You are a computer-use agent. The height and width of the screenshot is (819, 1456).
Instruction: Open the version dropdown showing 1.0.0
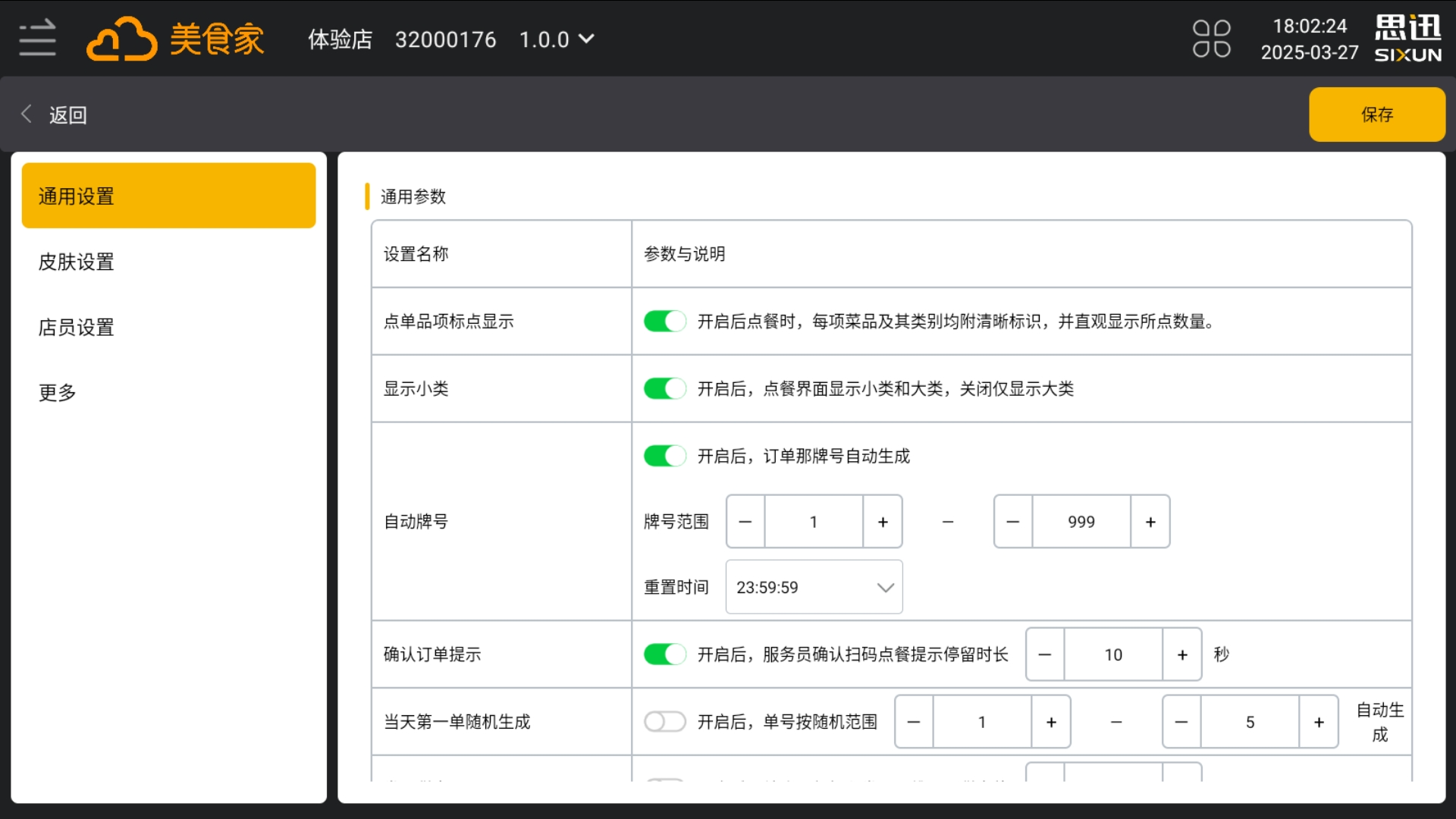tap(557, 39)
